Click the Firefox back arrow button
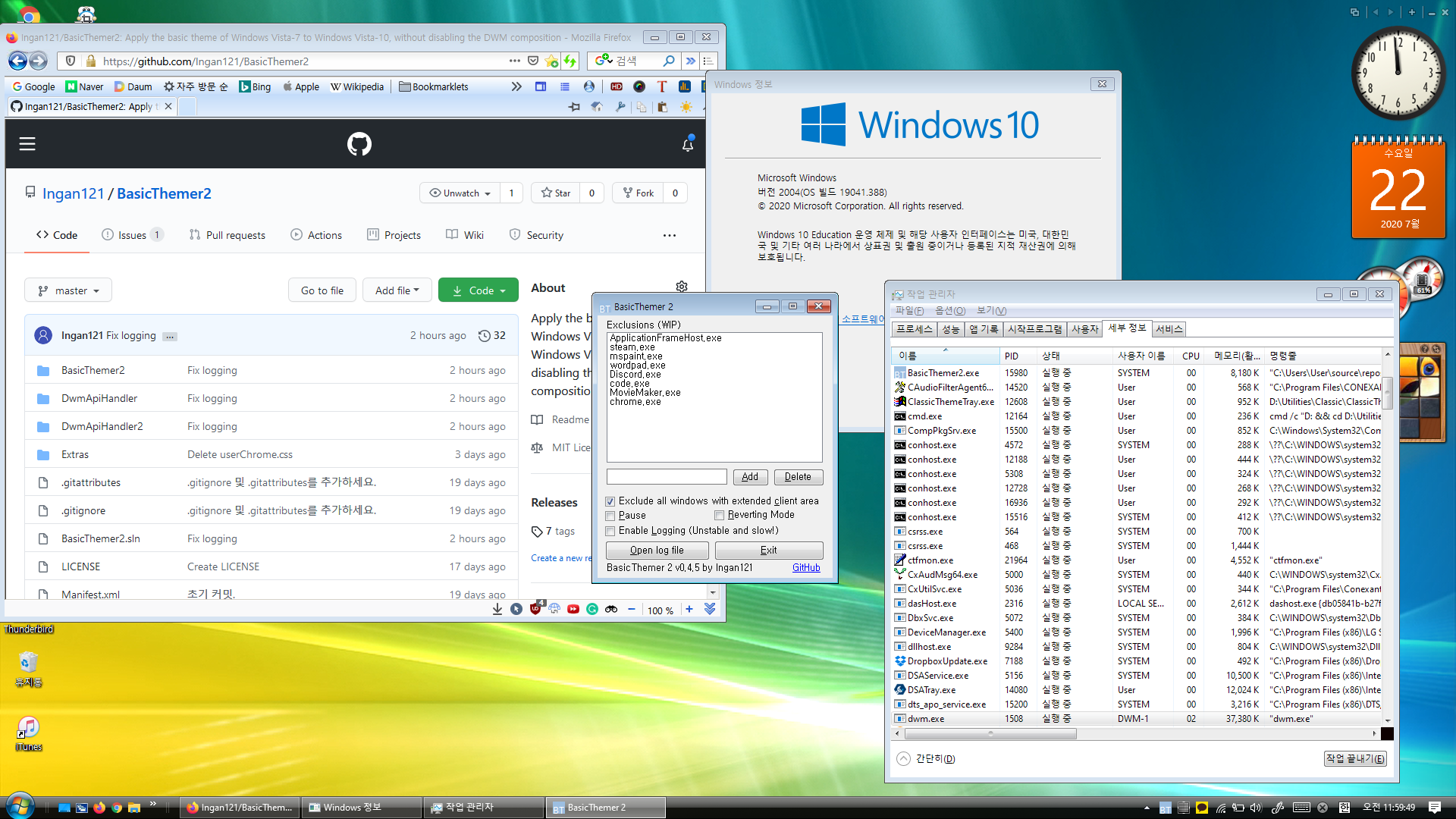1456x819 pixels. pyautogui.click(x=17, y=61)
